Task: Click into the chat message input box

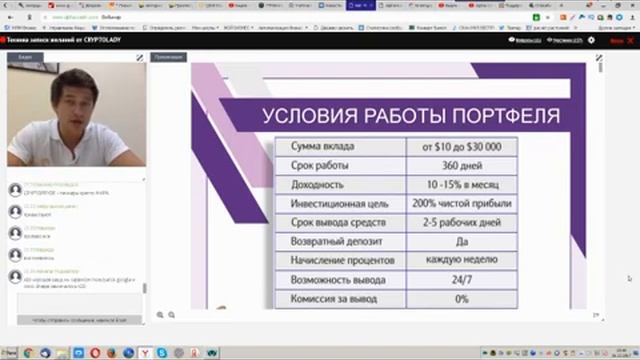Action: 80,303
